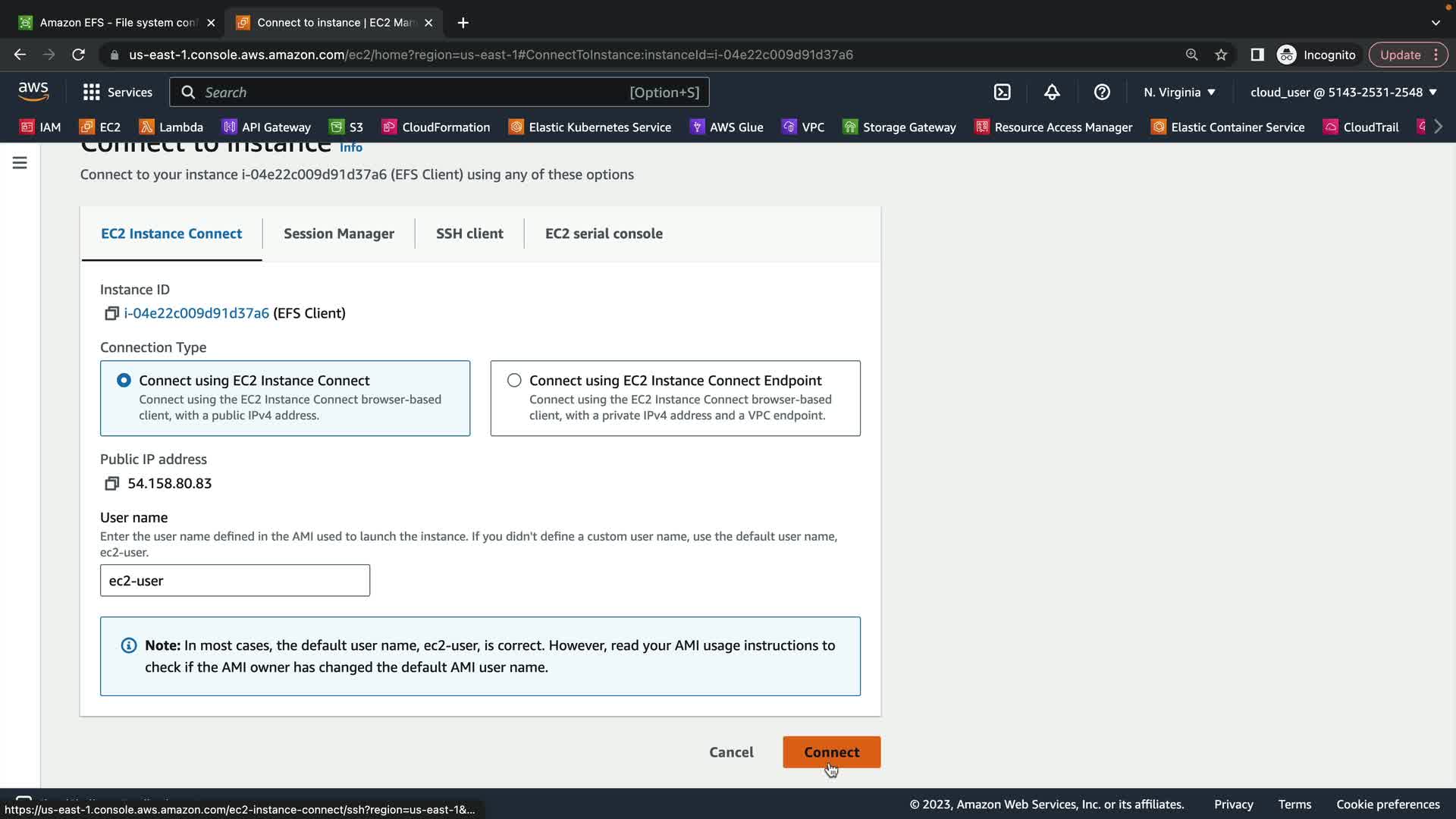Expand the N. Virginia region dropdown
Screen dimensions: 1456x819
[1179, 92]
